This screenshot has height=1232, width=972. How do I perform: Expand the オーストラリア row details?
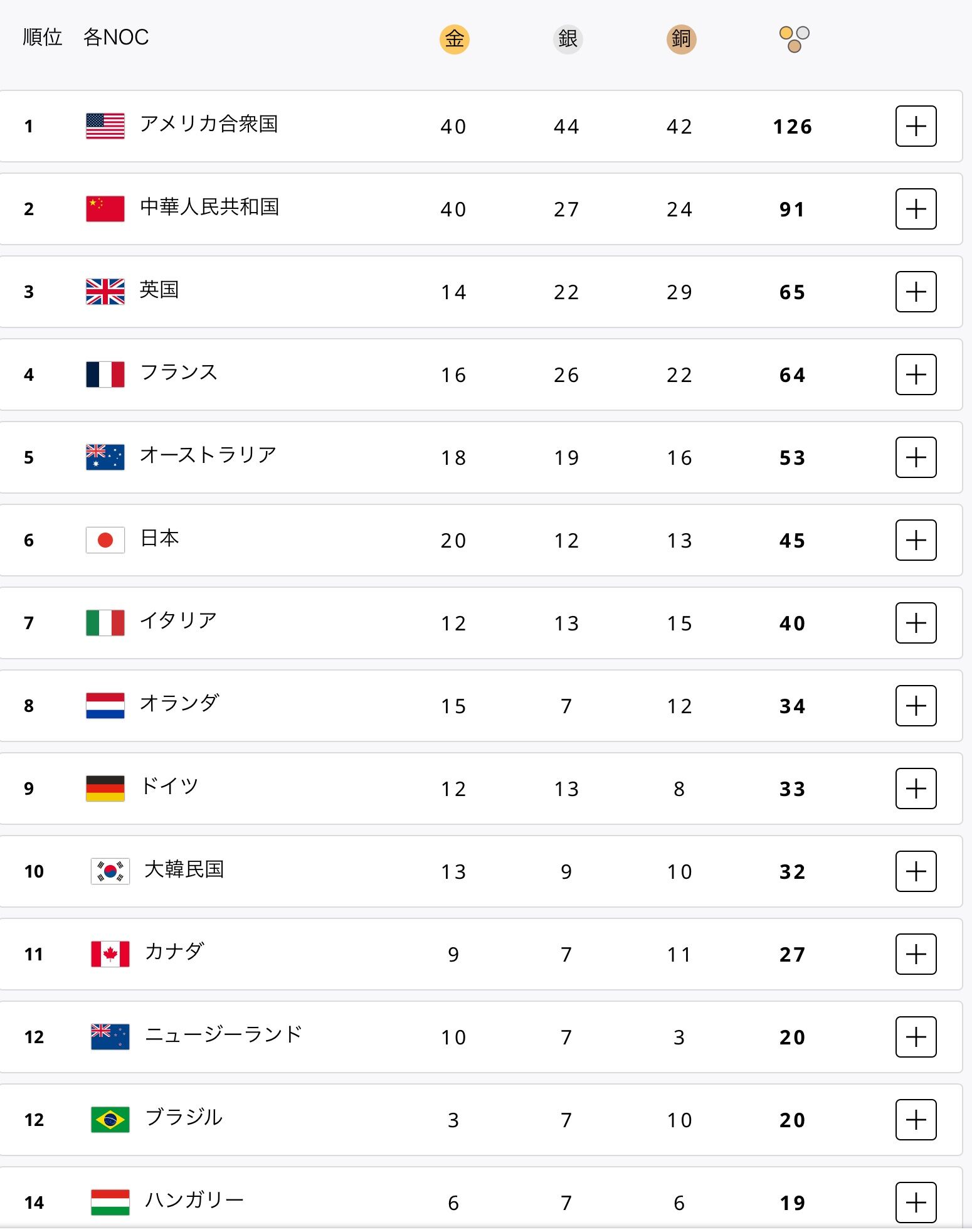point(916,457)
